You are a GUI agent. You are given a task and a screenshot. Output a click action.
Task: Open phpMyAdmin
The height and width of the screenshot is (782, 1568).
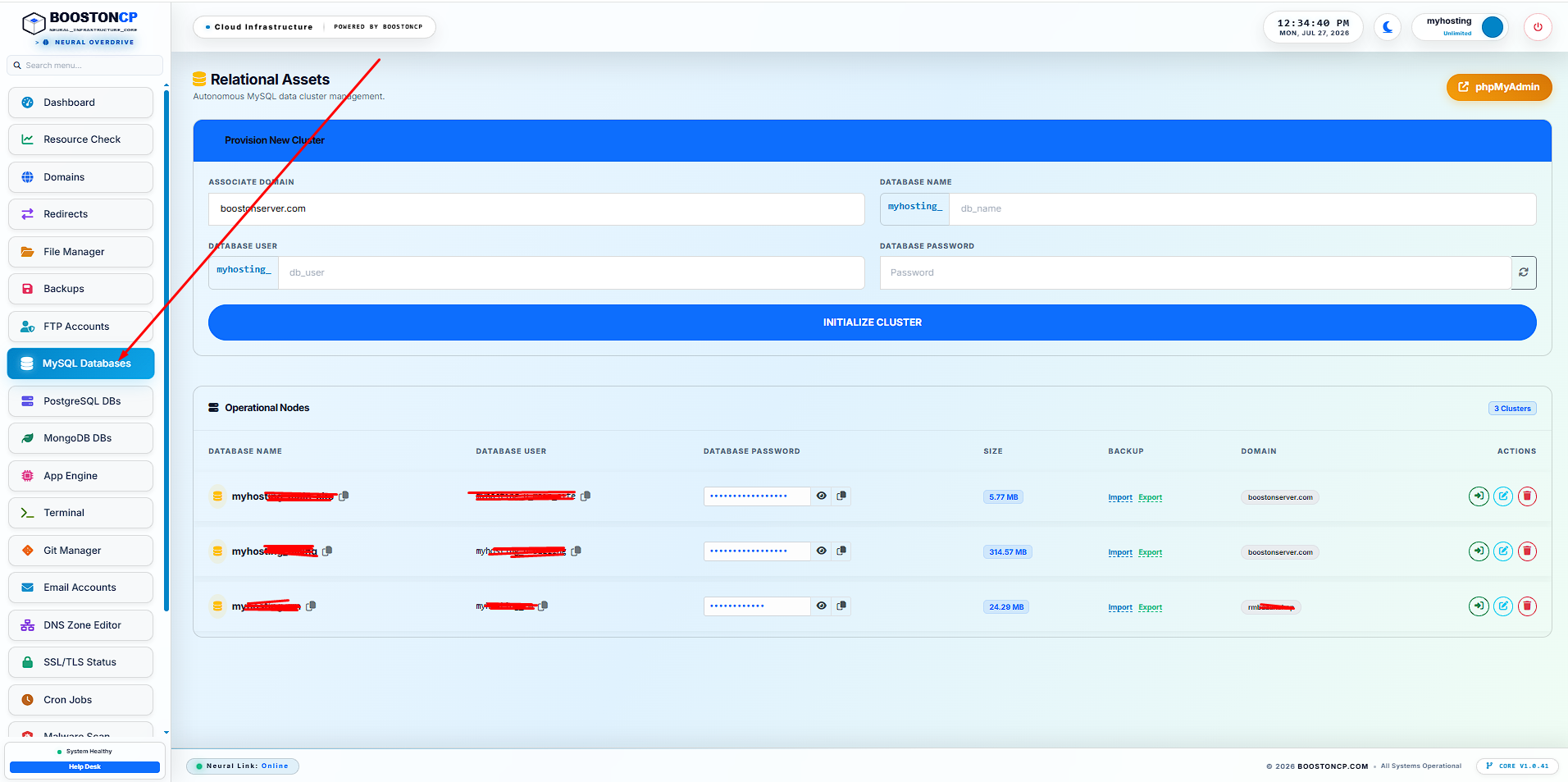[1499, 87]
